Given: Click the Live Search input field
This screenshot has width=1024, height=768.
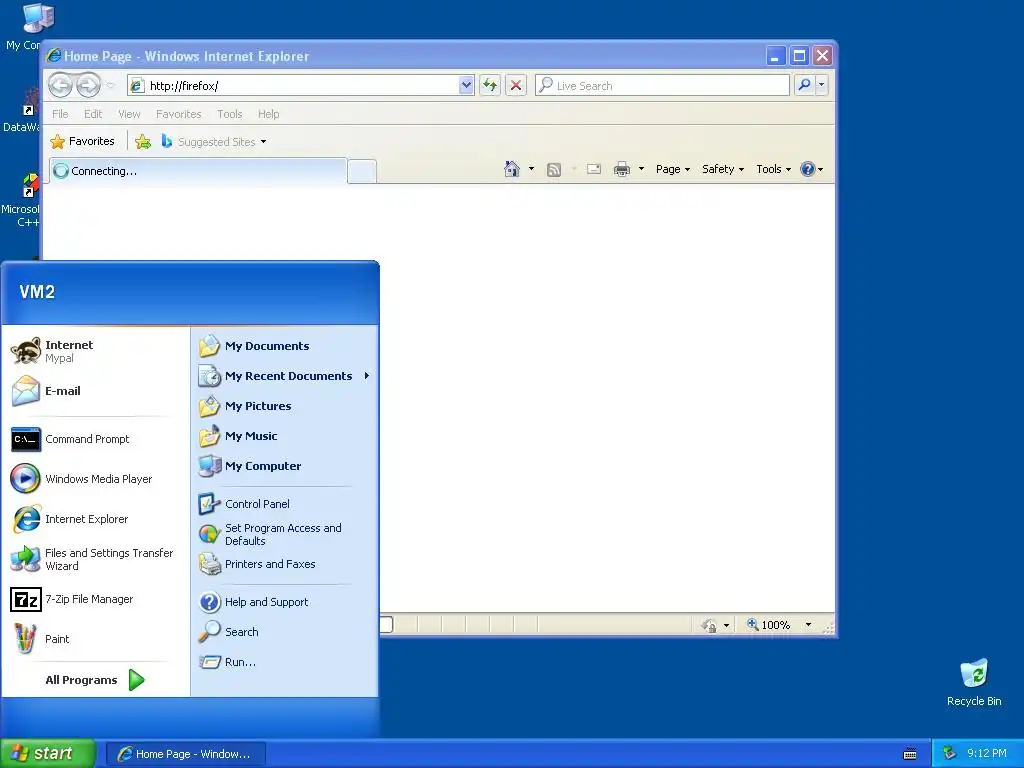Looking at the screenshot, I should coord(662,86).
